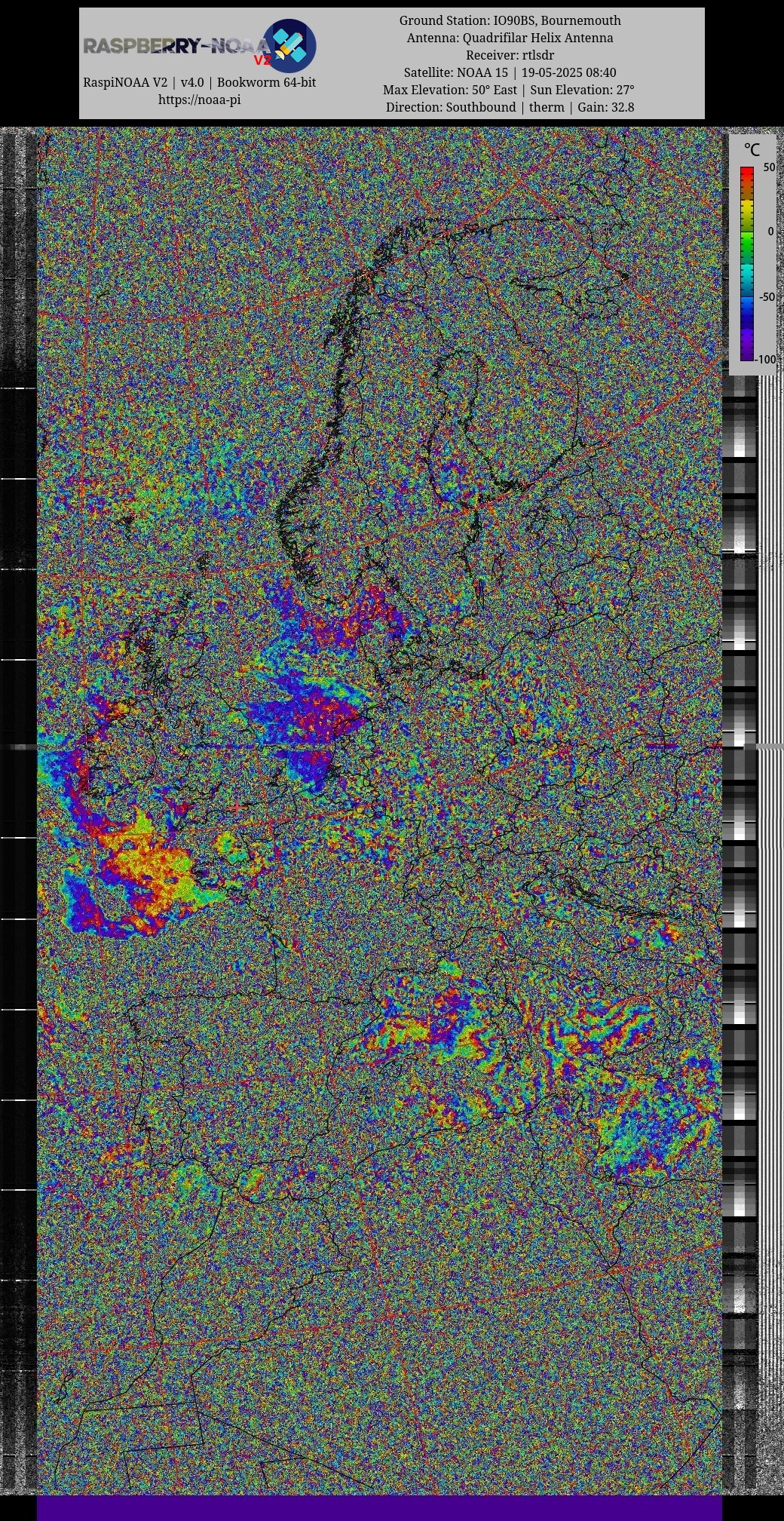Click the Raspberry-NOAA V2 logo
784x1521 pixels.
click(x=199, y=46)
